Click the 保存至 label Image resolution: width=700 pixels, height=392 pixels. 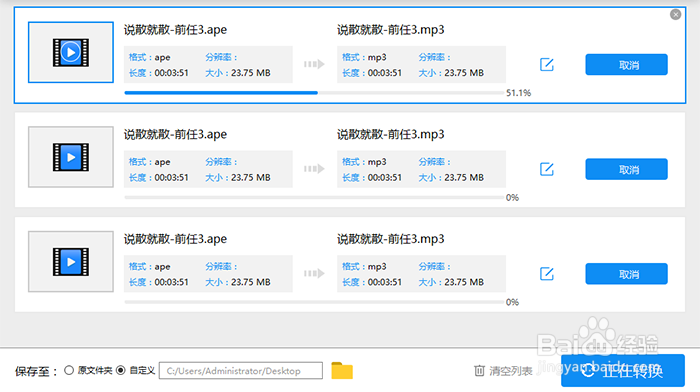pyautogui.click(x=37, y=371)
